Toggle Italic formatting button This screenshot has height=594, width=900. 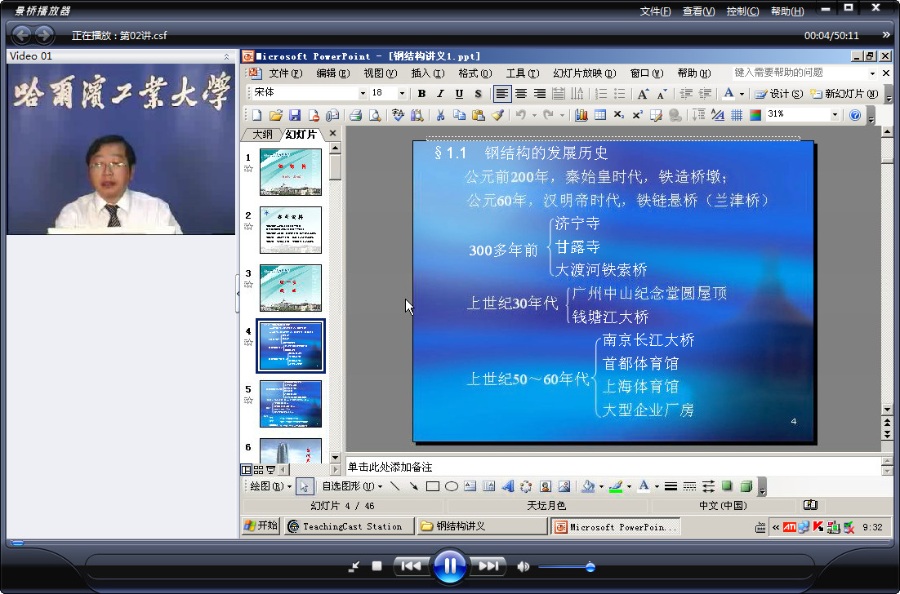440,94
